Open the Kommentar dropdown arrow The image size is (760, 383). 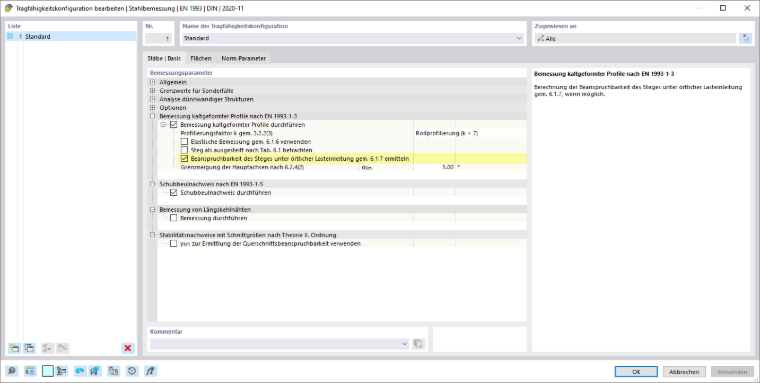[x=405, y=344]
